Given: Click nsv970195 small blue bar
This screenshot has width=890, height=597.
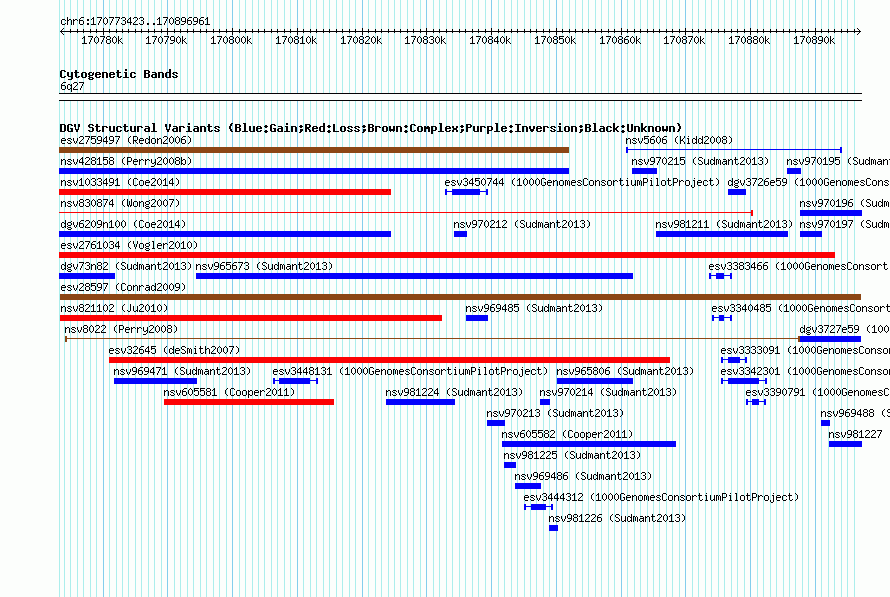Looking at the screenshot, I should (794, 171).
